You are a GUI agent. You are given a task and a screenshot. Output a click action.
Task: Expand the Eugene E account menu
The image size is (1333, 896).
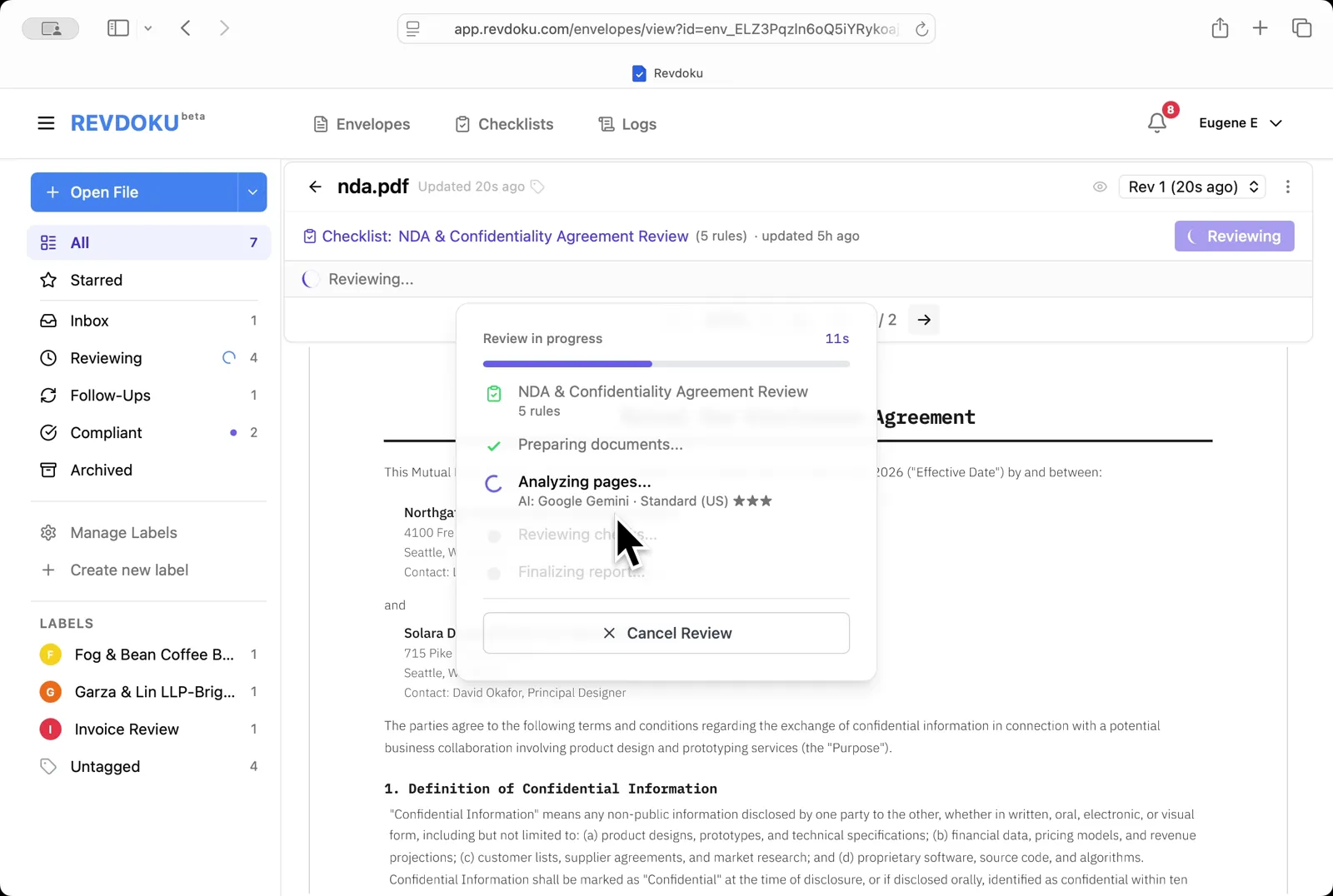[1241, 122]
